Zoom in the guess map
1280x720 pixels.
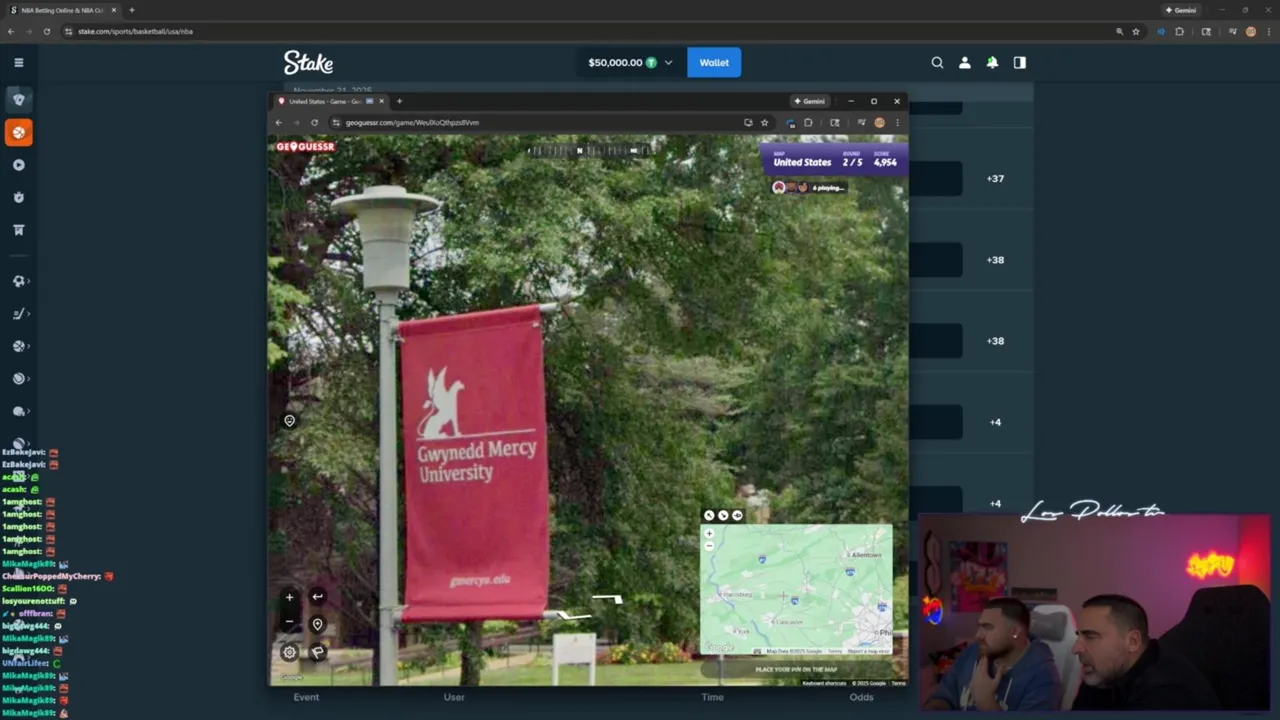(x=710, y=534)
